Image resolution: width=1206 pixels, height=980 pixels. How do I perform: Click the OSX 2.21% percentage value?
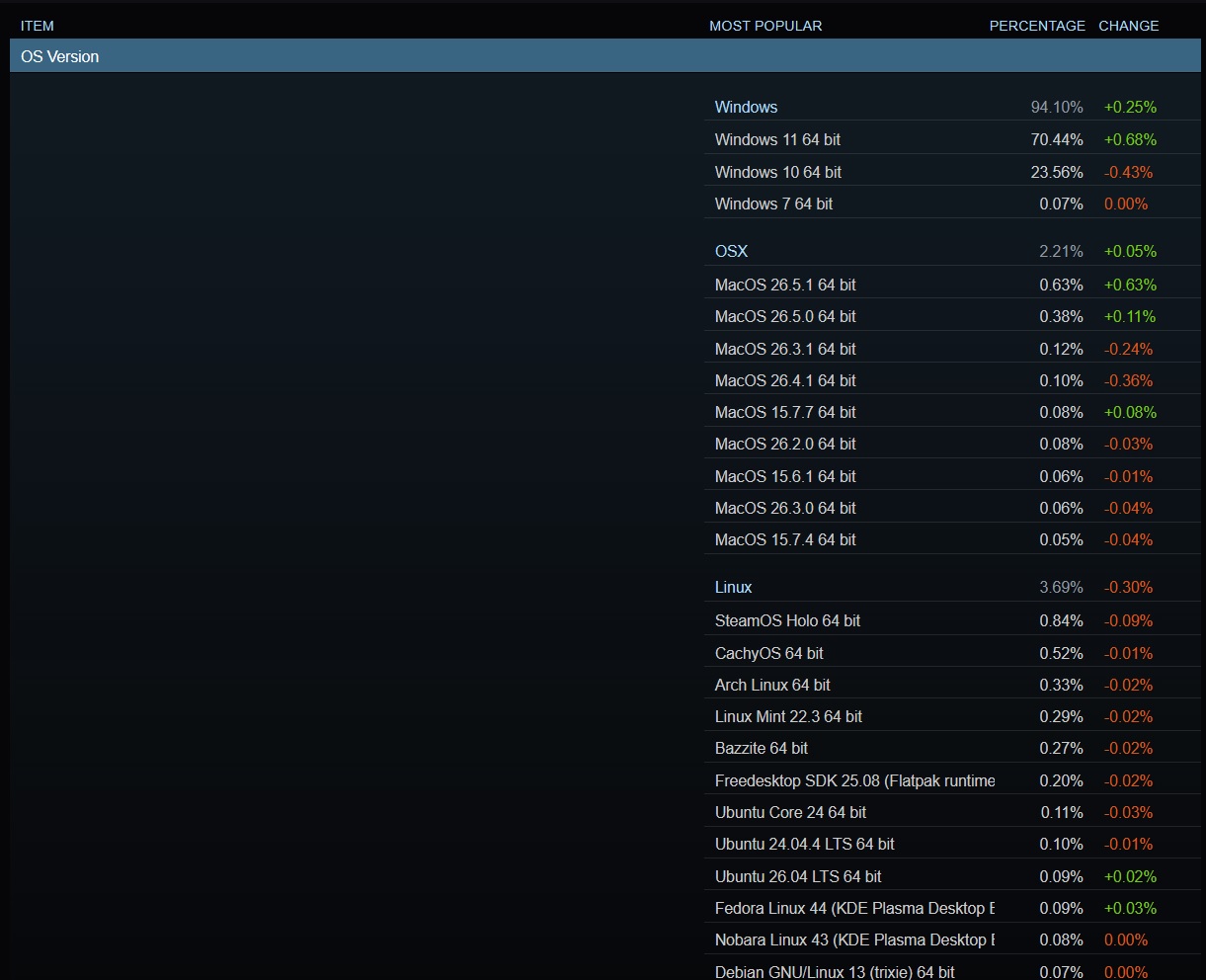click(1061, 251)
